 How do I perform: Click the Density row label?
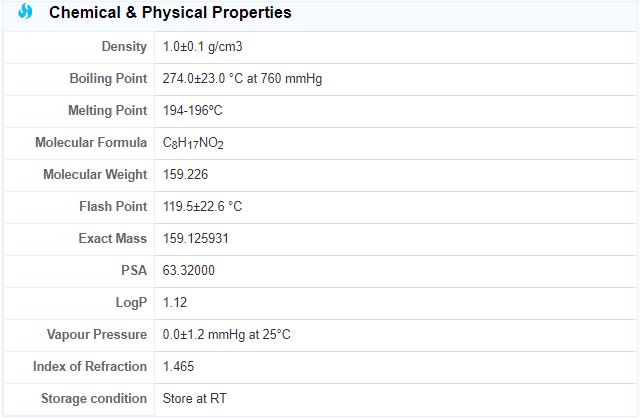[x=124, y=47]
